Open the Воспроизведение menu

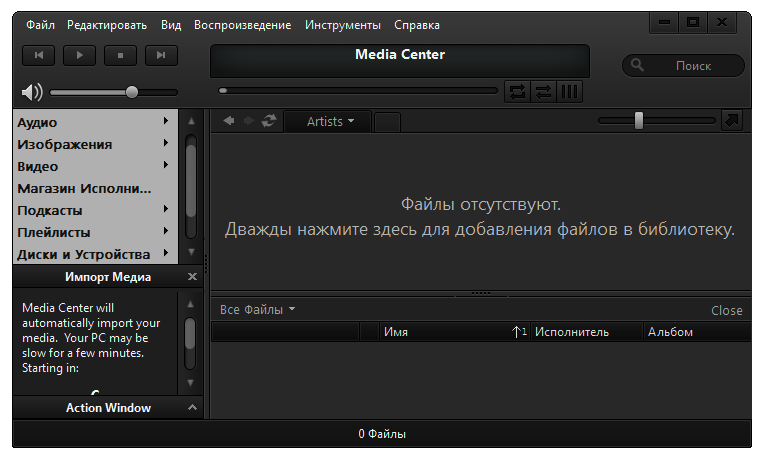pyautogui.click(x=243, y=25)
